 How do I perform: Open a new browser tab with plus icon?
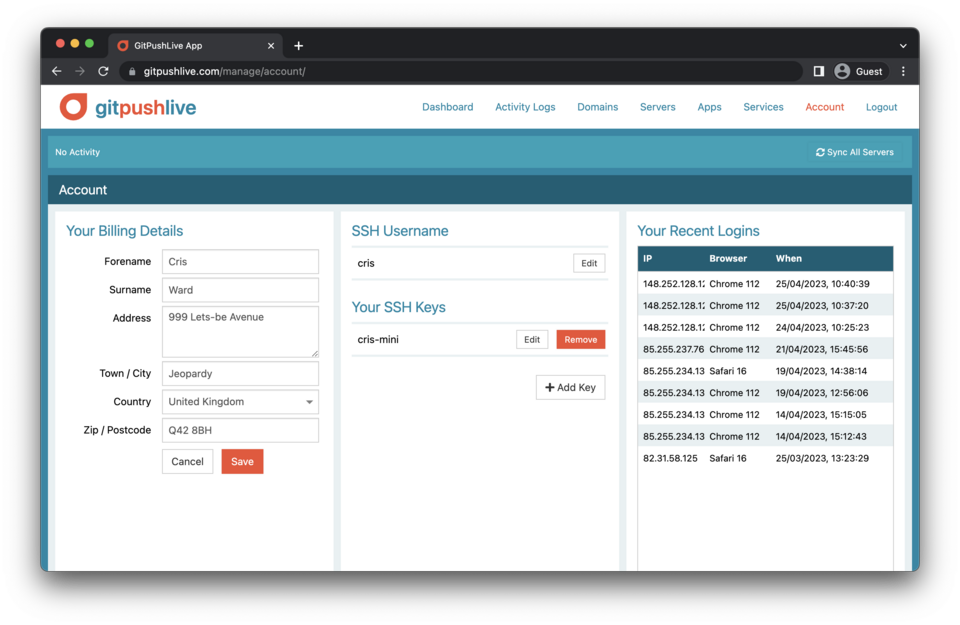coord(298,45)
